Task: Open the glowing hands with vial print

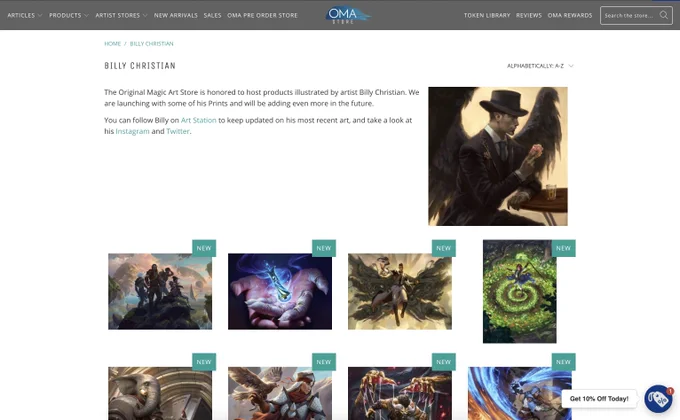Action: (x=280, y=292)
